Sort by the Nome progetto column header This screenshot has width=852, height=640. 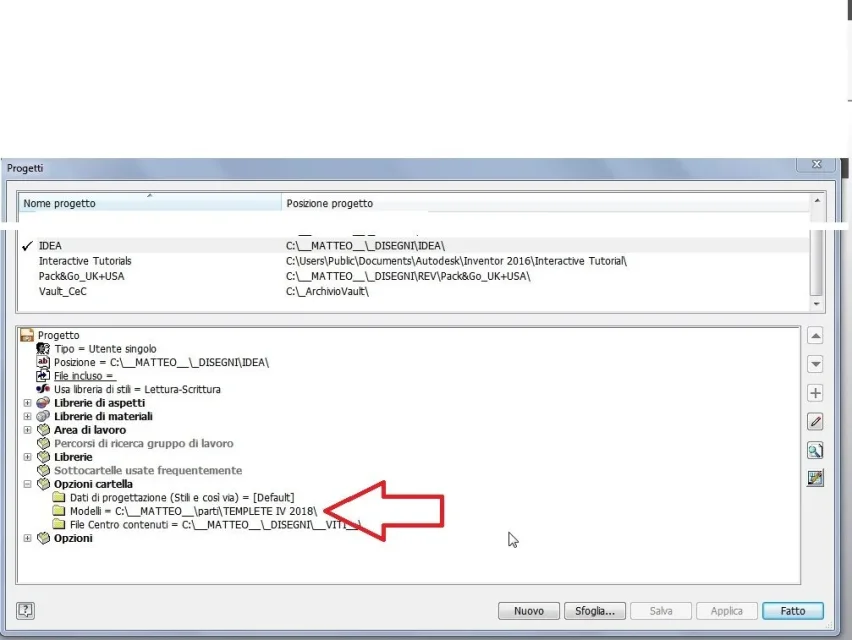click(149, 203)
